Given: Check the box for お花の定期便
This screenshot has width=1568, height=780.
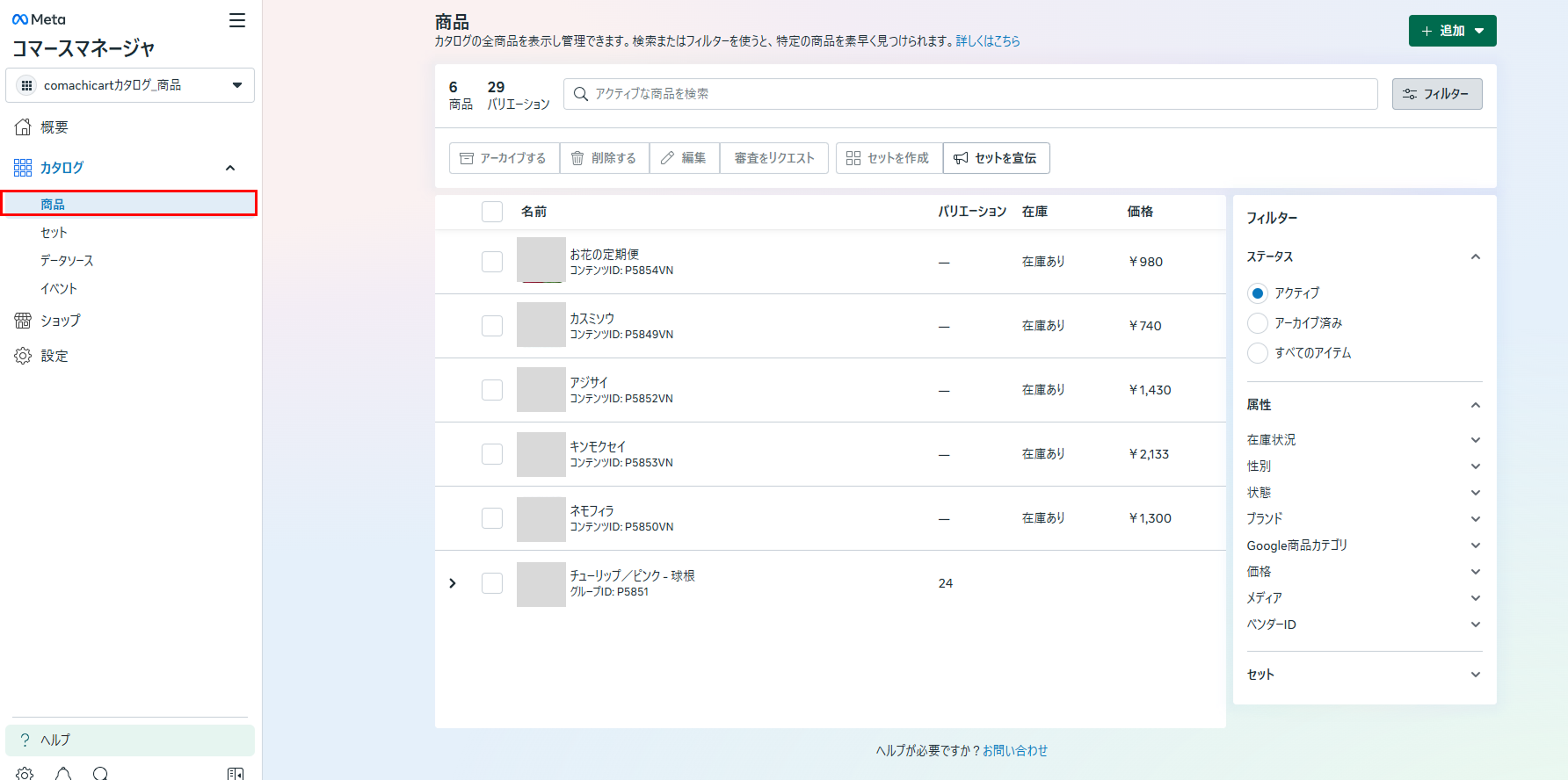Looking at the screenshot, I should point(492,262).
